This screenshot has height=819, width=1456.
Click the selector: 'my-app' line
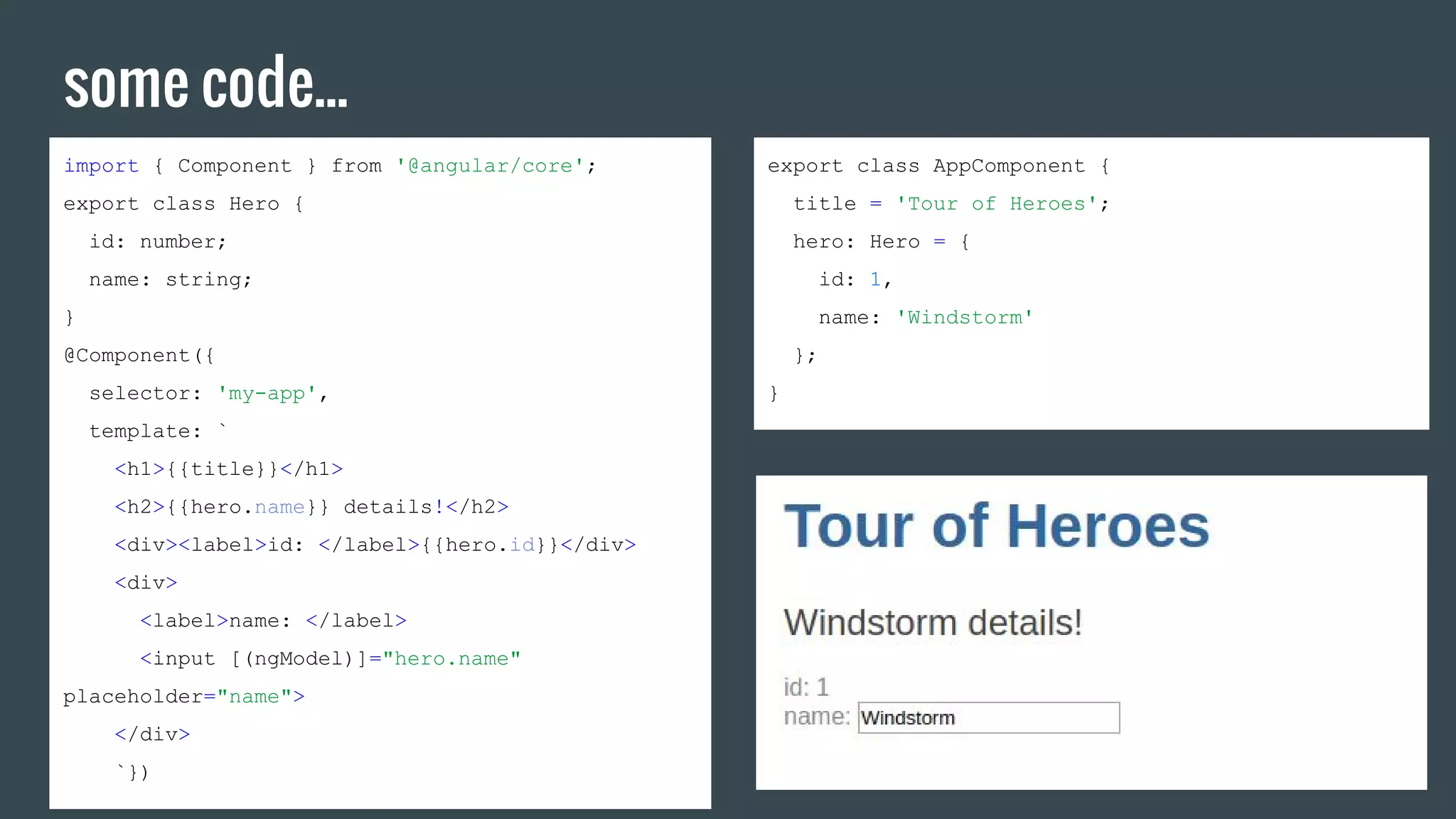tap(209, 393)
